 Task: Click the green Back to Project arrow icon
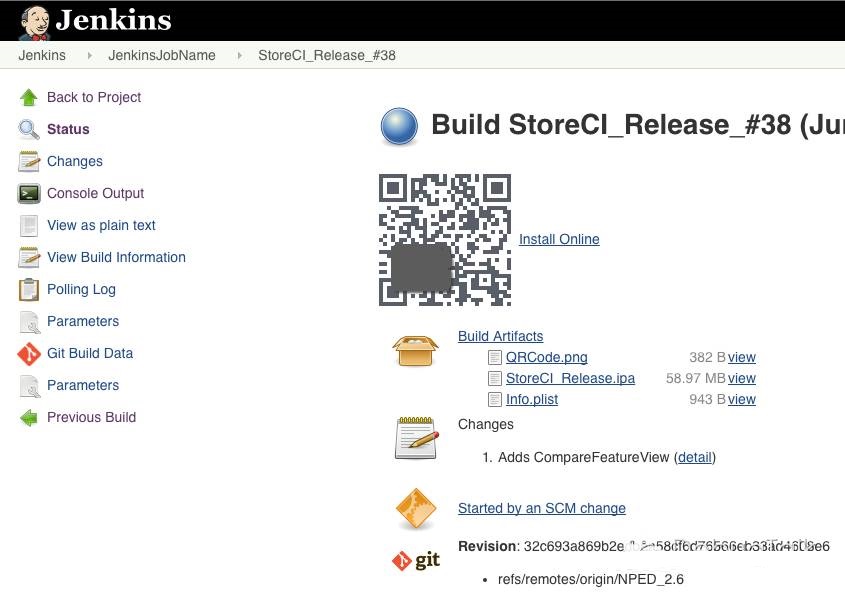click(29, 97)
